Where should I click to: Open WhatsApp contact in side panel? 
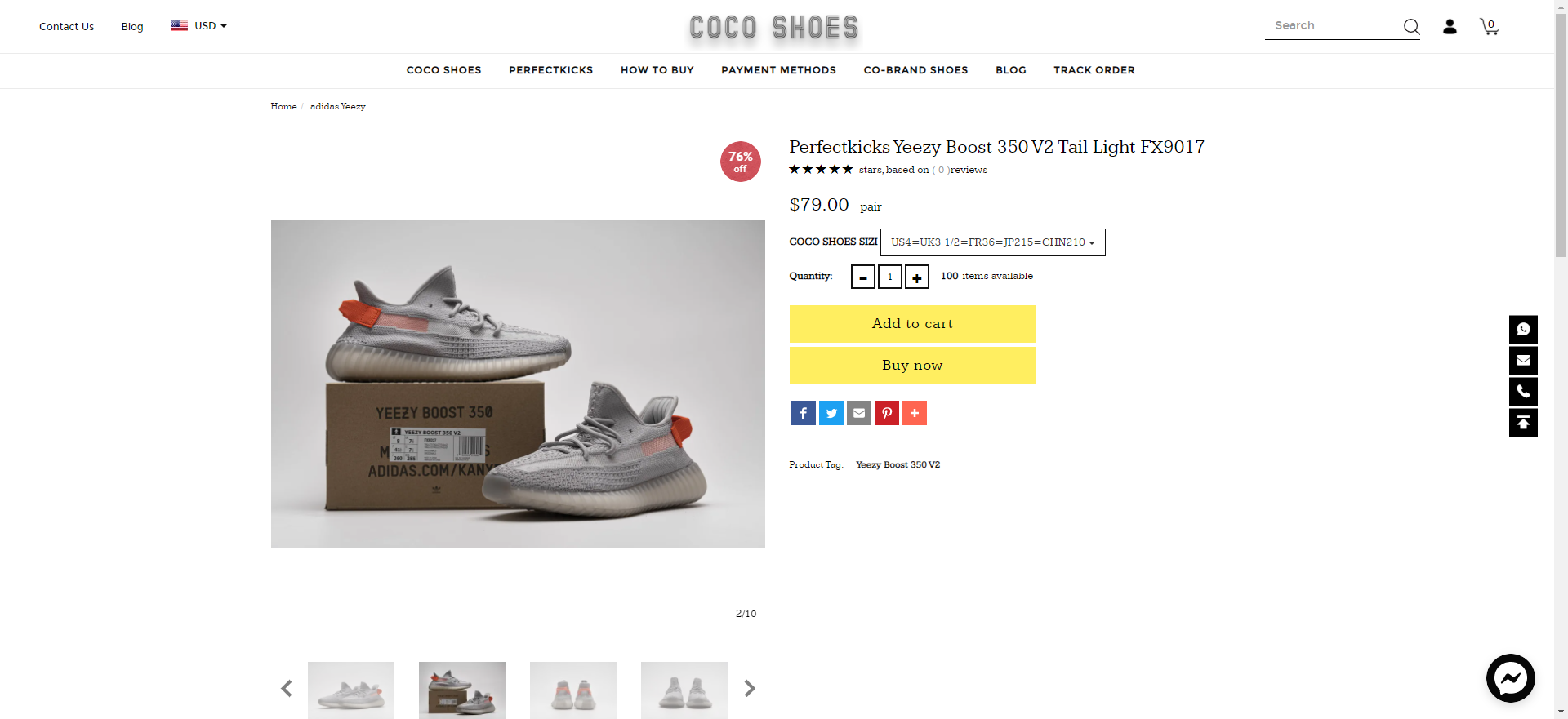pos(1523,330)
